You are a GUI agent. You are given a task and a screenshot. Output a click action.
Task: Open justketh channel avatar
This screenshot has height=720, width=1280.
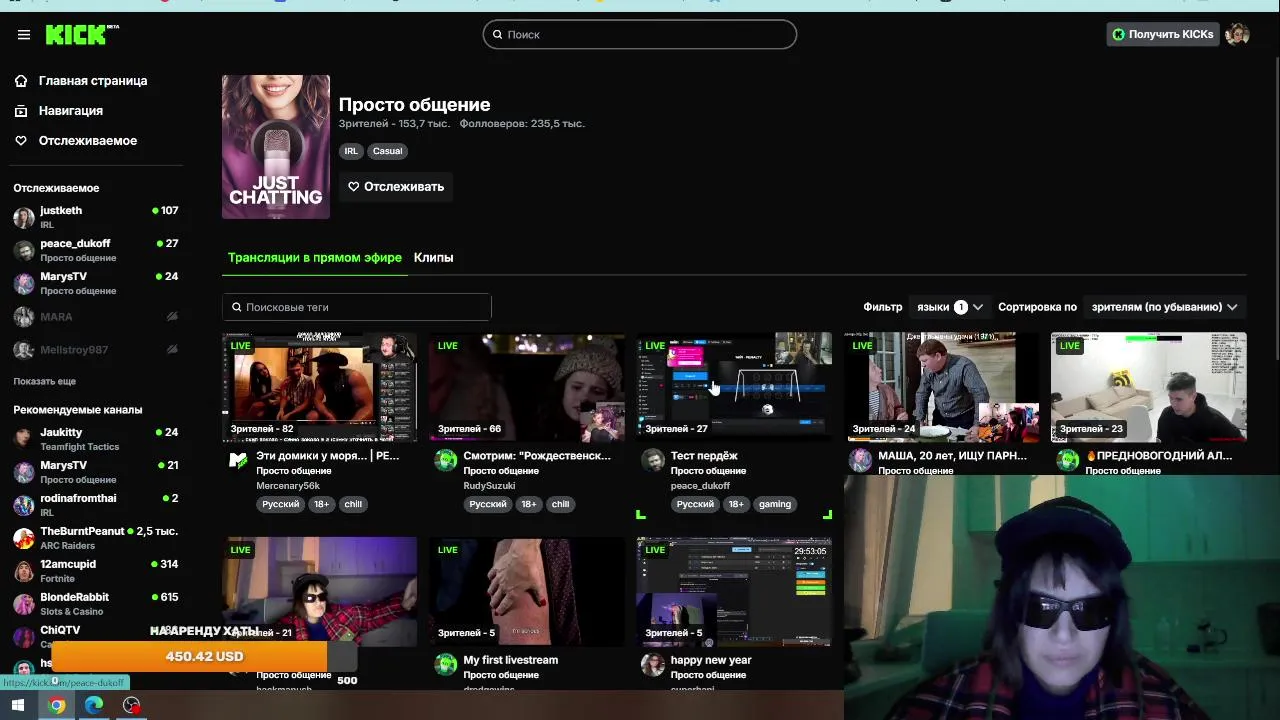point(24,218)
